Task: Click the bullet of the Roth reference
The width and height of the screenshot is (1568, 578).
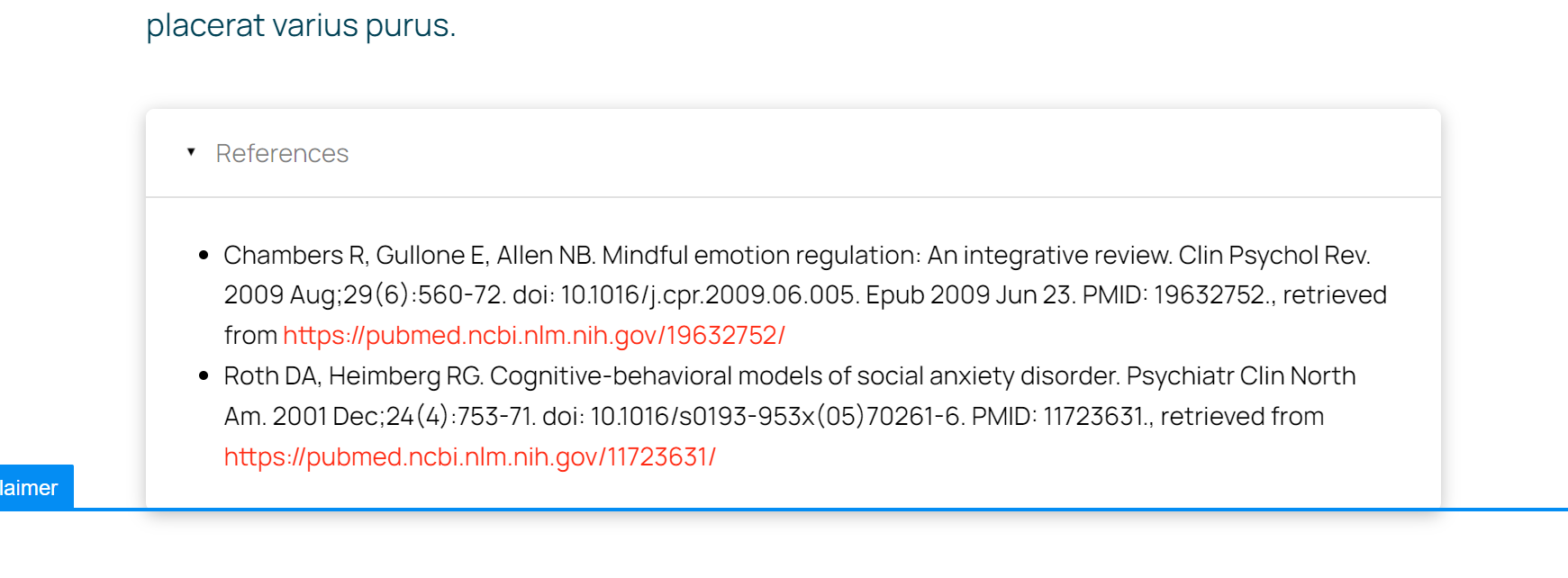Action: point(204,376)
